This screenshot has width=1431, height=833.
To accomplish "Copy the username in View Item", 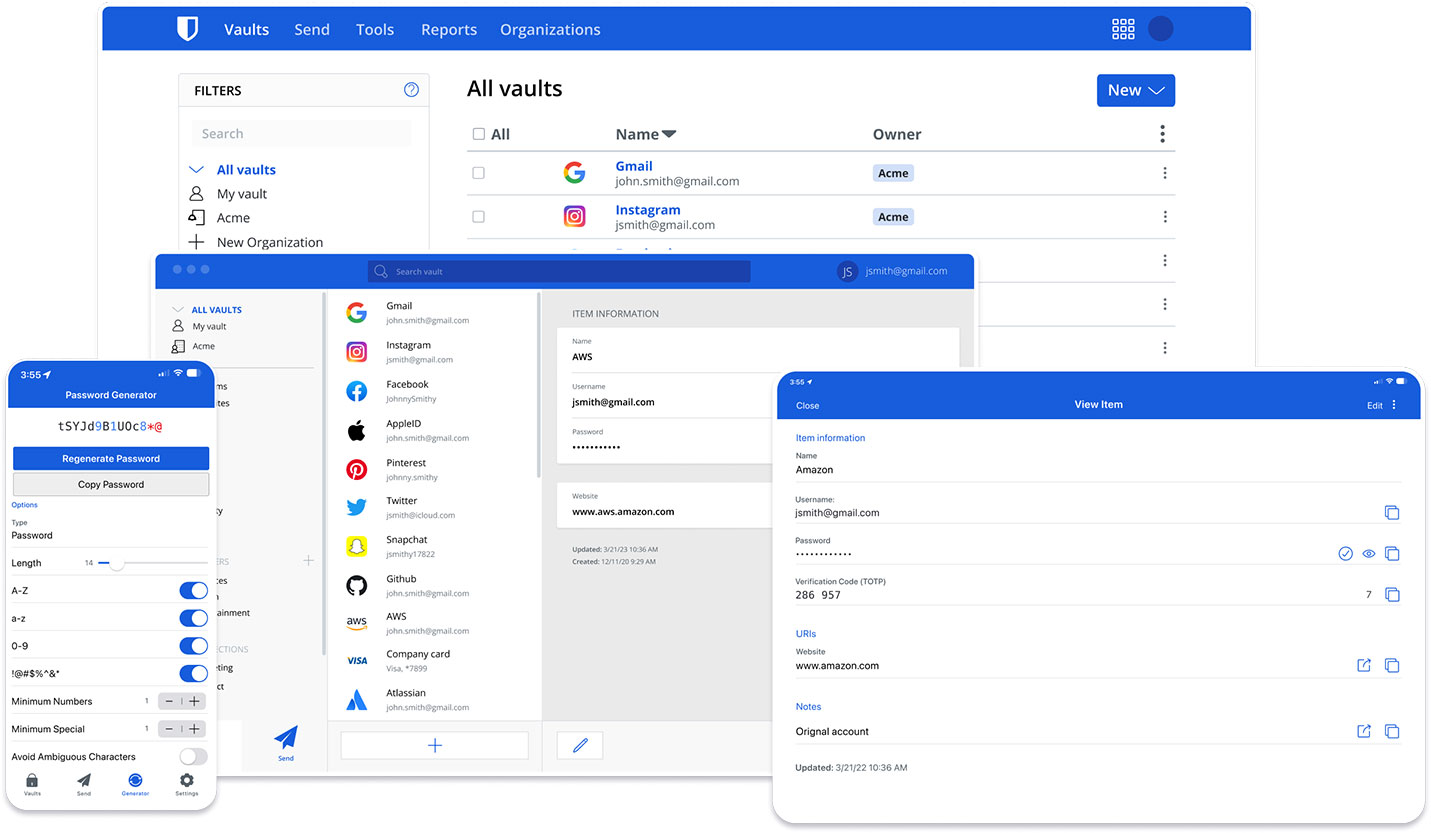I will pos(1391,513).
